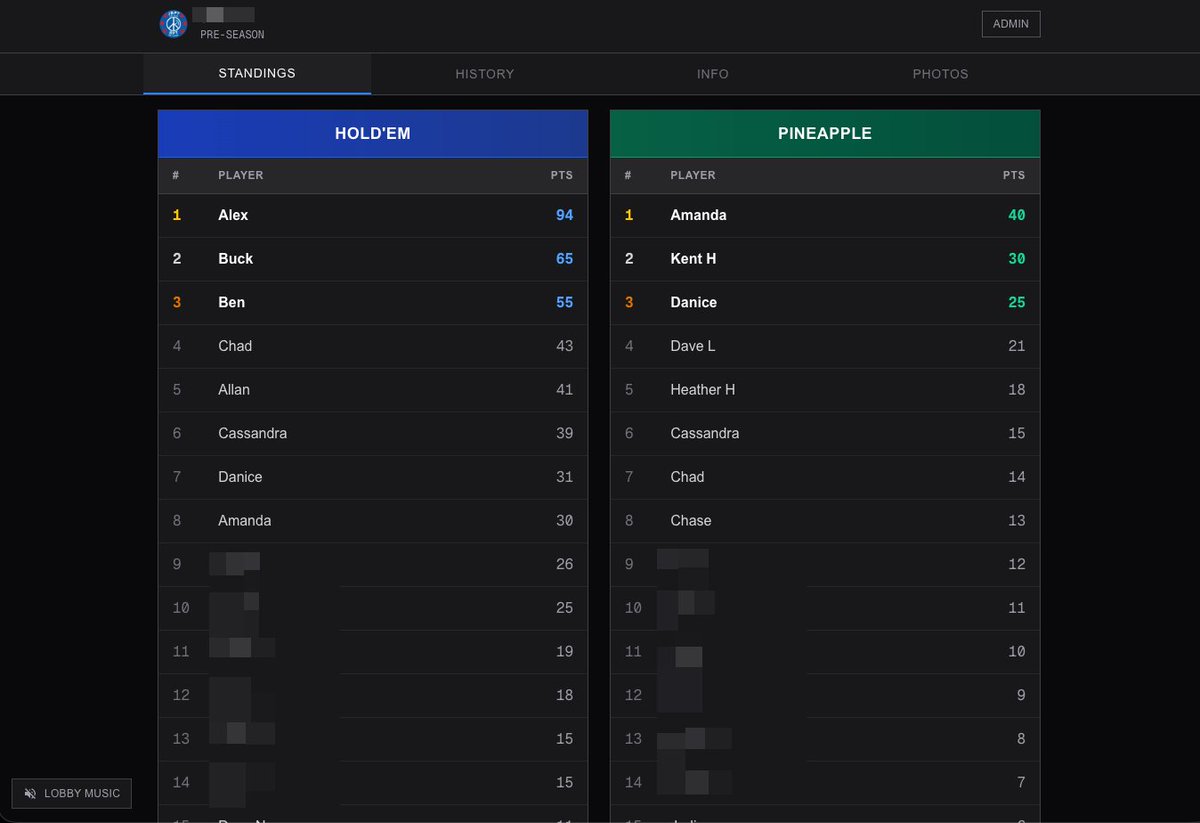Click the 39 points value in Hold'em
The height and width of the screenshot is (823, 1200).
[x=565, y=433]
